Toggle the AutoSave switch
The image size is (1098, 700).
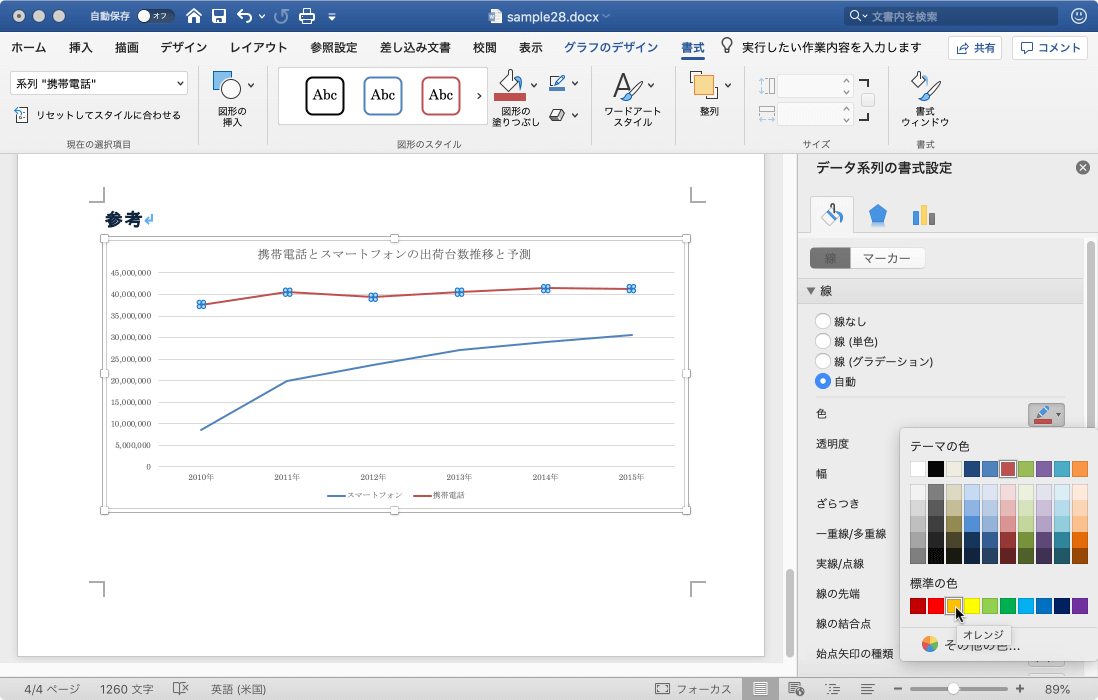pos(155,16)
